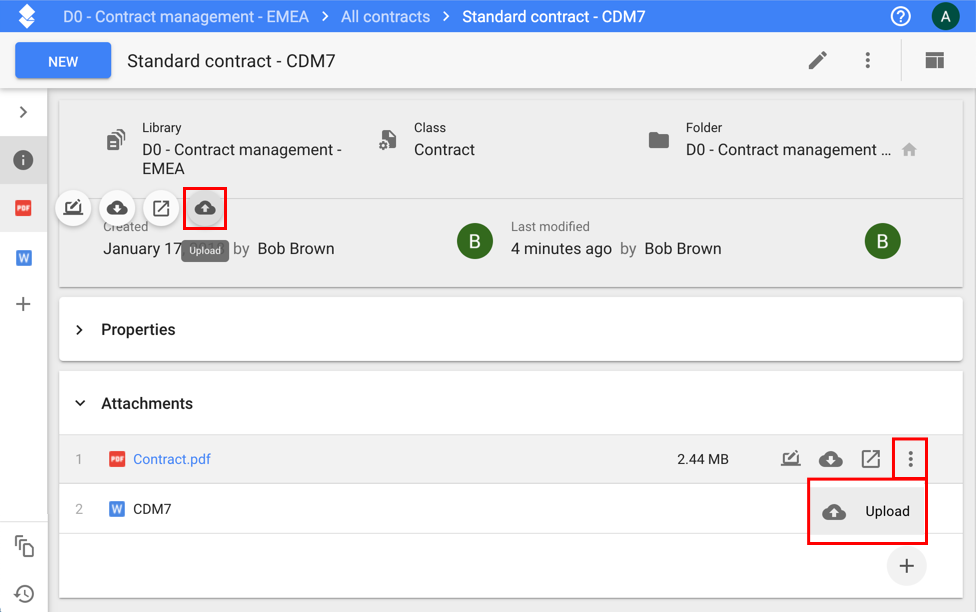Download Contract.pdf via row cloud icon
Image resolution: width=976 pixels, height=612 pixels.
tap(830, 459)
